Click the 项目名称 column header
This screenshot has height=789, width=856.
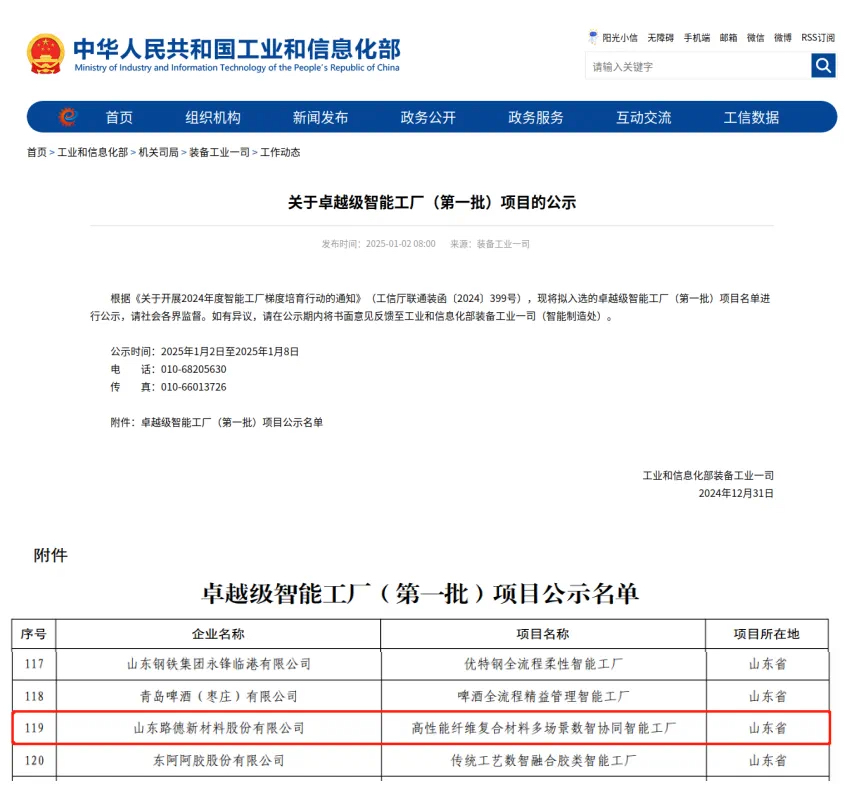tap(543, 634)
